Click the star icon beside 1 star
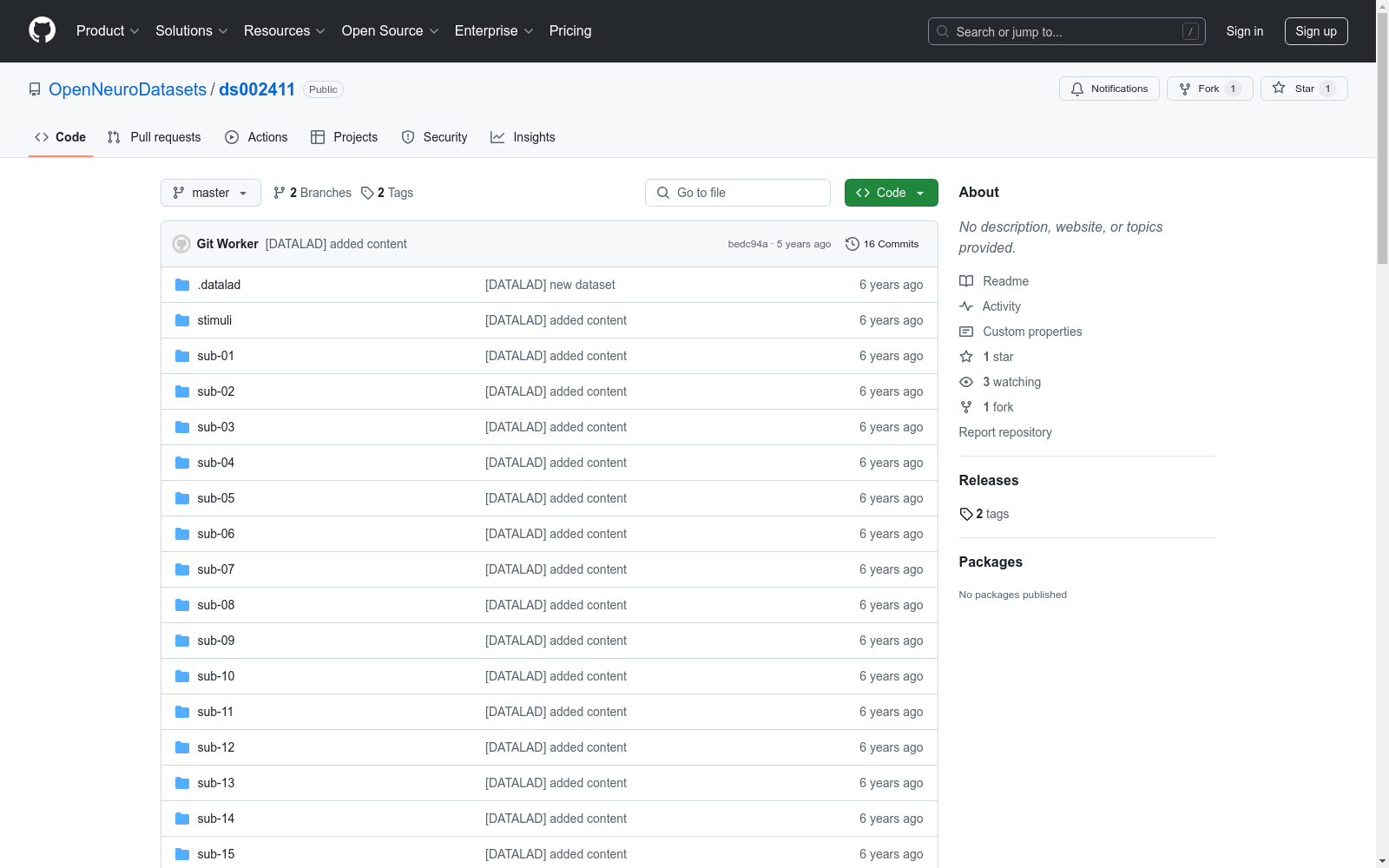Image resolution: width=1389 pixels, height=868 pixels. click(966, 357)
